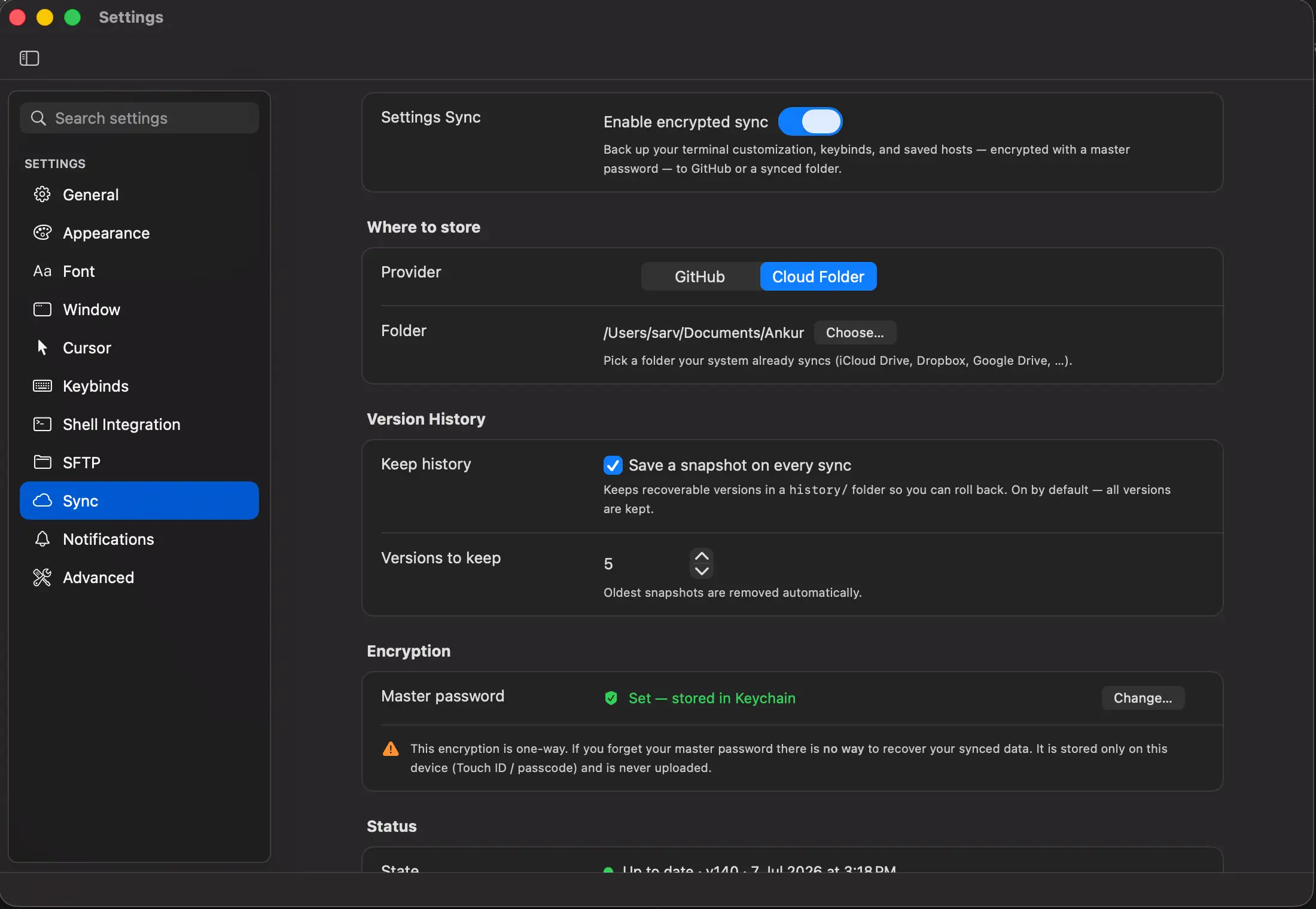The width and height of the screenshot is (1316, 909).
Task: Click the Advanced tools icon
Action: click(x=42, y=577)
